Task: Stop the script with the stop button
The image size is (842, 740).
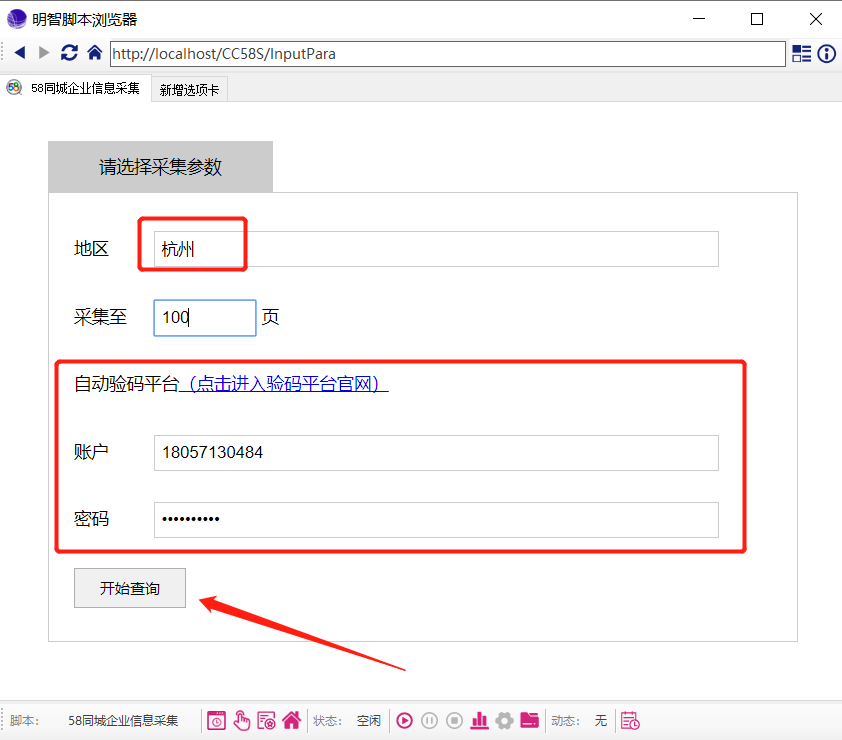Action: [454, 721]
